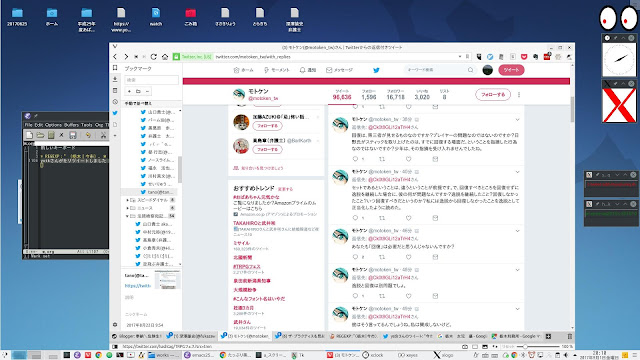Click the Twitter search magnifier icon
Image resolution: width=640 pixels, height=360 pixels.
470,70
